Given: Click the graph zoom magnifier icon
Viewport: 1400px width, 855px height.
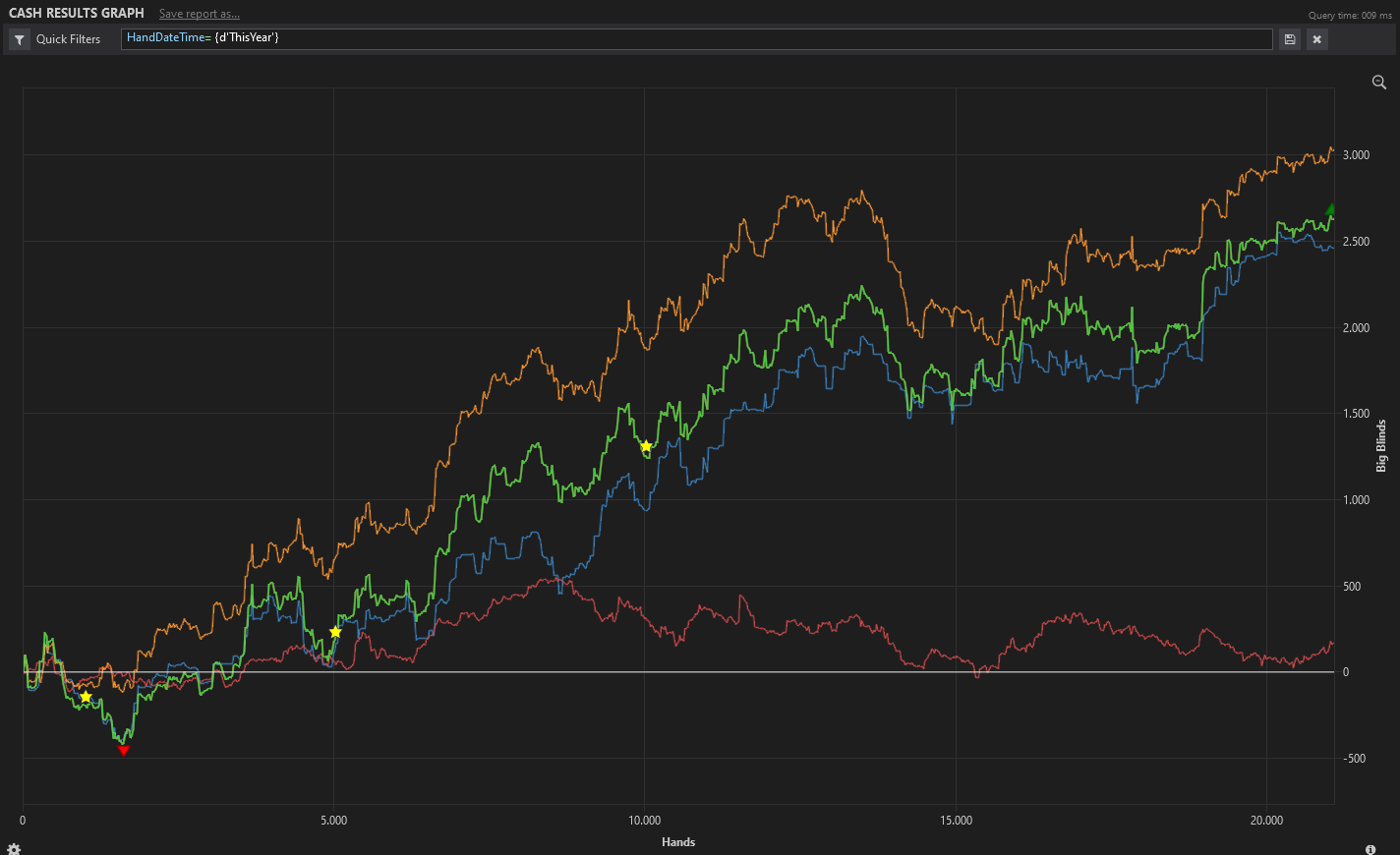Looking at the screenshot, I should pos(1378,82).
